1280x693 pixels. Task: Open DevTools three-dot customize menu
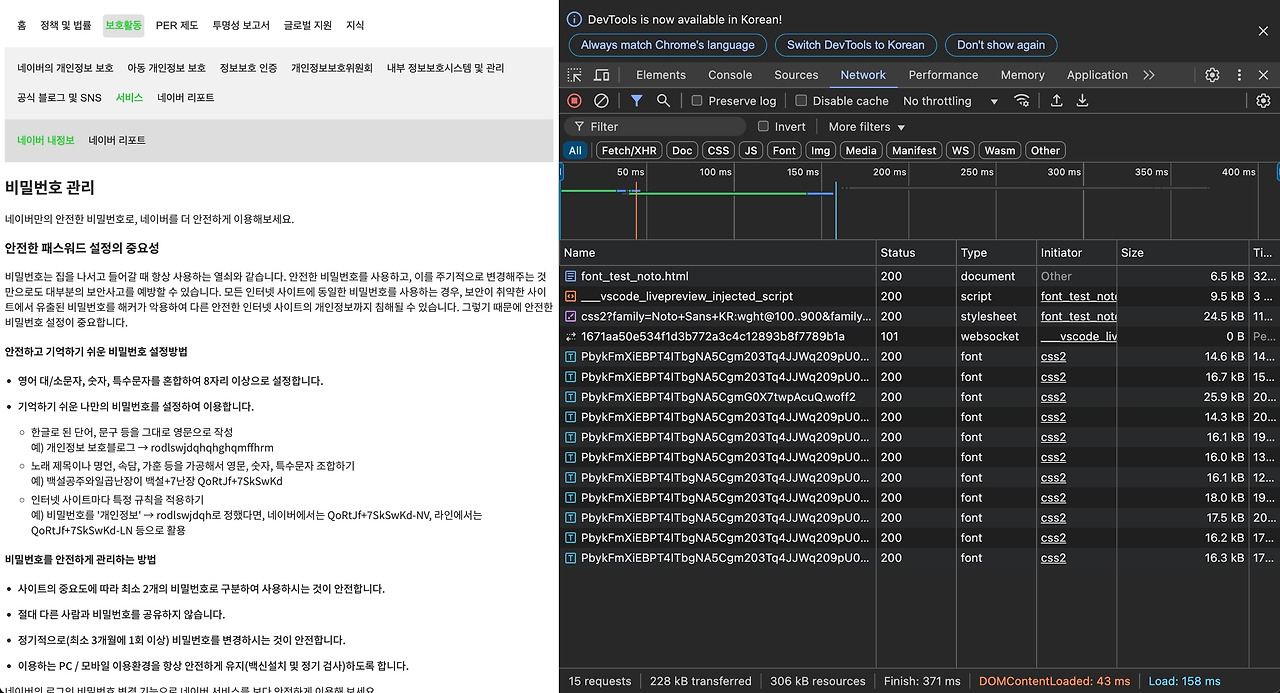(1239, 75)
